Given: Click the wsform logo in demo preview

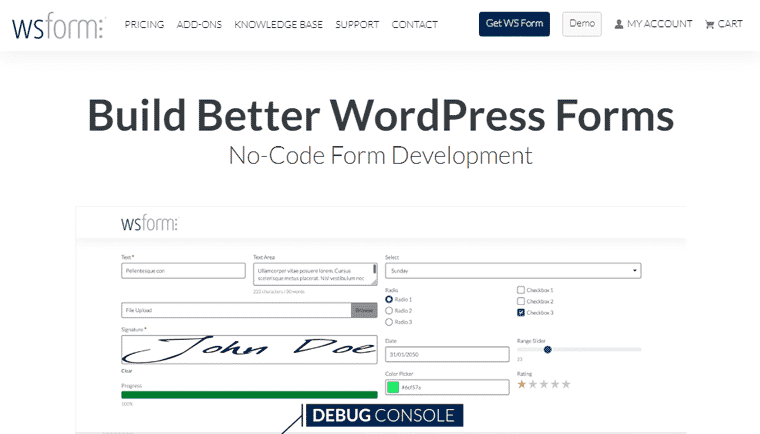Looking at the screenshot, I should point(149,223).
